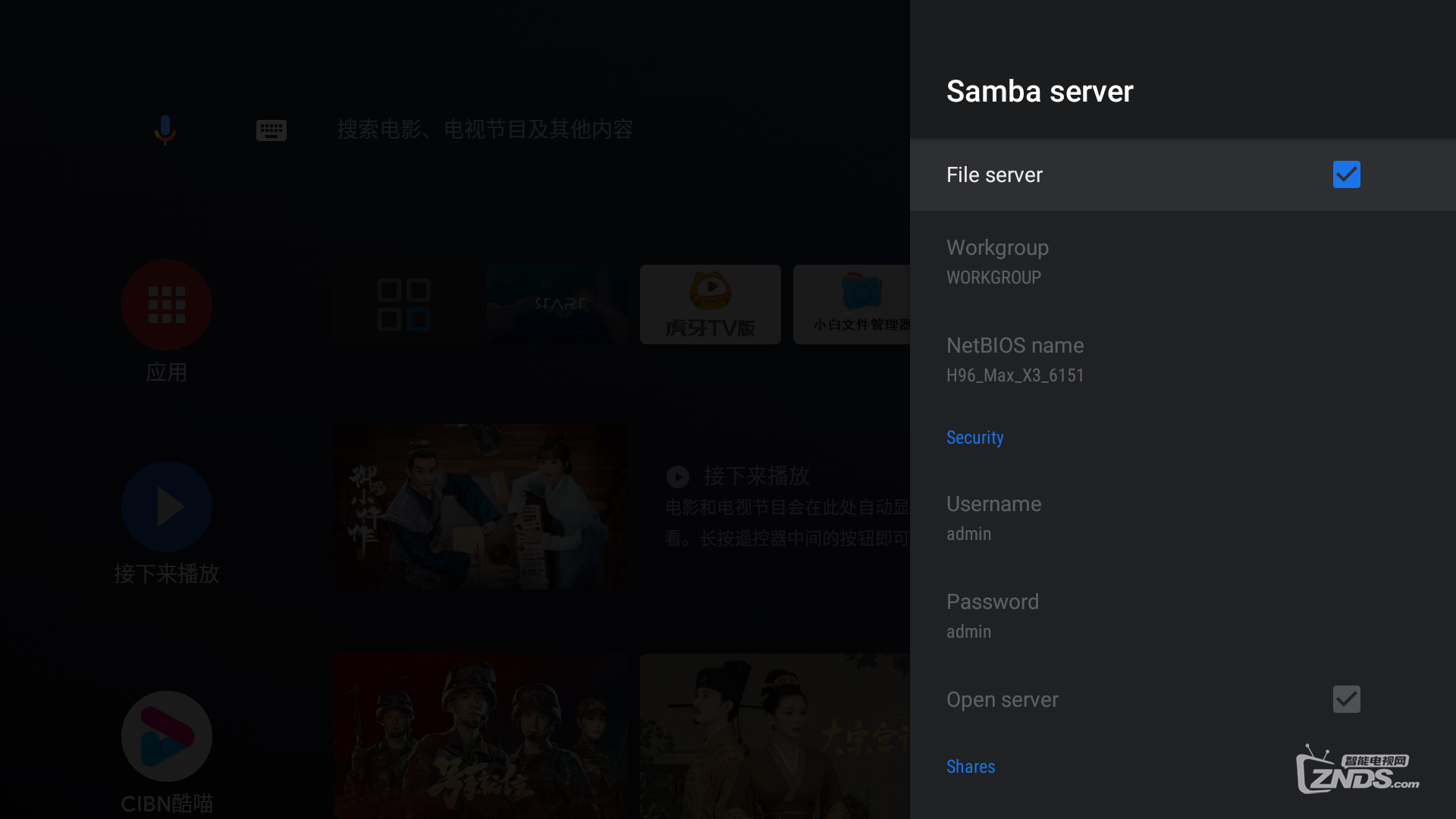1456x819 pixels.
Task: Disable the Open server checkbox
Action: [x=1346, y=699]
